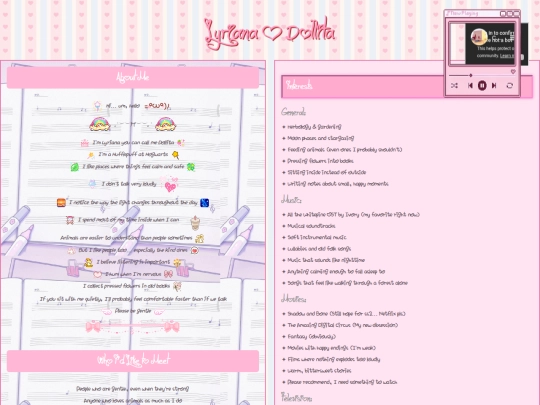Click the Interests section header
Viewport: 540px width, 405px height.
[407, 86]
